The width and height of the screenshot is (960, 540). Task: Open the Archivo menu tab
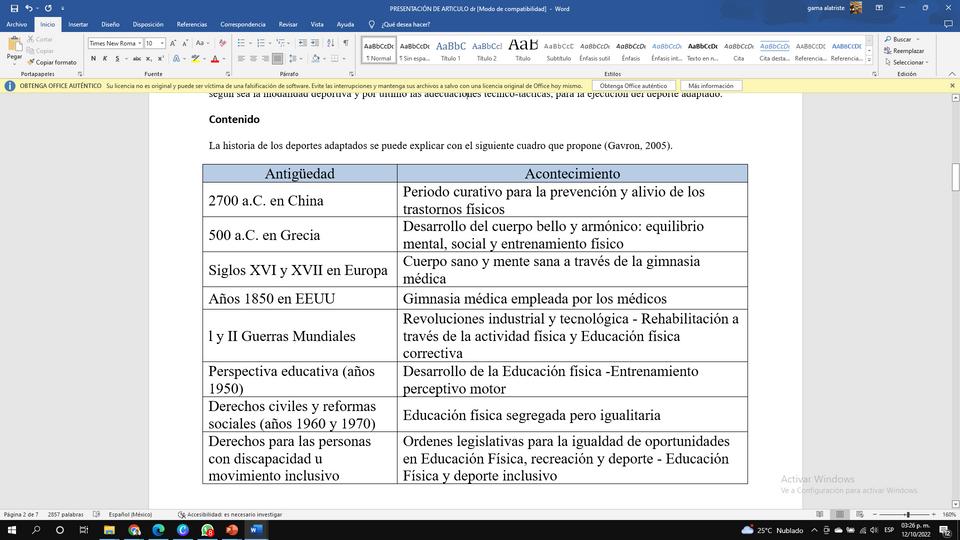(x=17, y=24)
